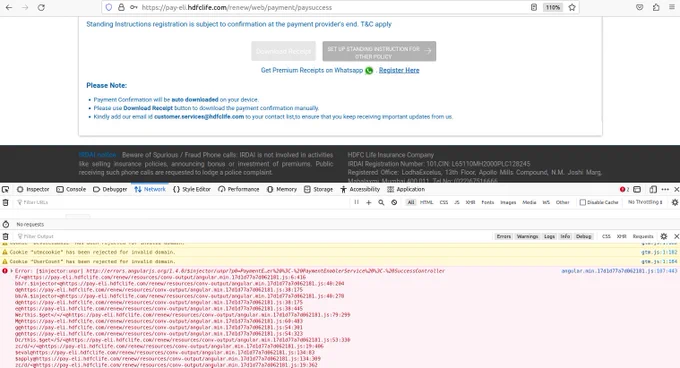Toggle the WS network filter
Image resolution: width=680 pixels, height=368 pixels.
(x=546, y=202)
